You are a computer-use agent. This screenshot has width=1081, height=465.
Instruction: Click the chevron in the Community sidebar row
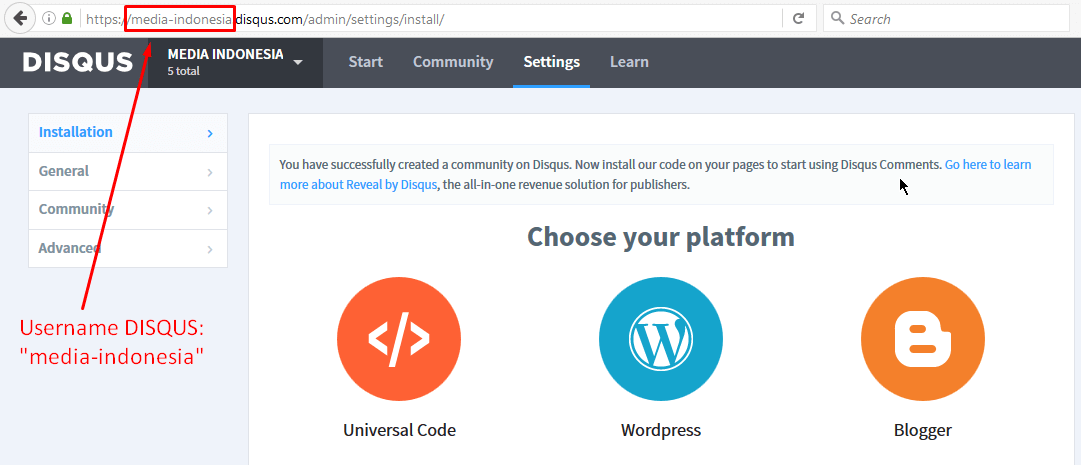pyautogui.click(x=210, y=210)
